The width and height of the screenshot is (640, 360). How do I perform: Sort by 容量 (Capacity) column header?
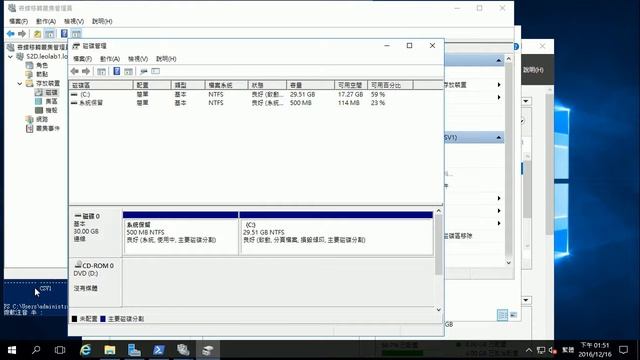pos(310,85)
